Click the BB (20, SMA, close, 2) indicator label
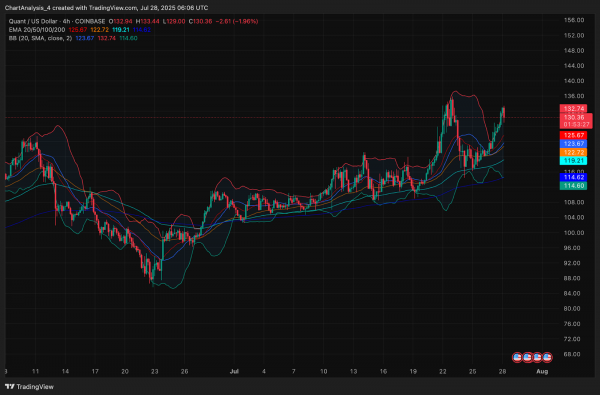Viewport: 600px width, 395px height. tap(40, 38)
